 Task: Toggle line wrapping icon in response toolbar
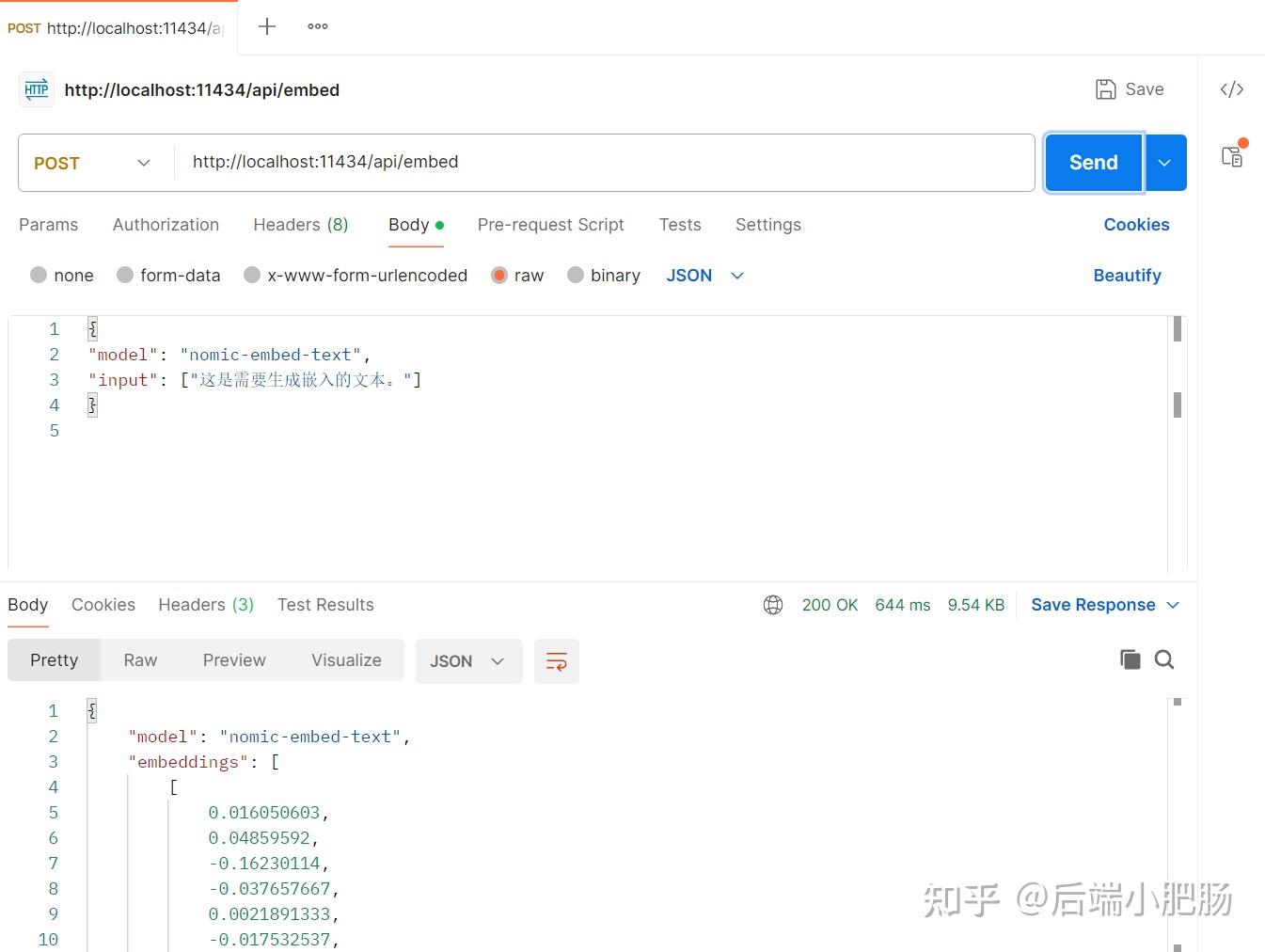click(556, 660)
